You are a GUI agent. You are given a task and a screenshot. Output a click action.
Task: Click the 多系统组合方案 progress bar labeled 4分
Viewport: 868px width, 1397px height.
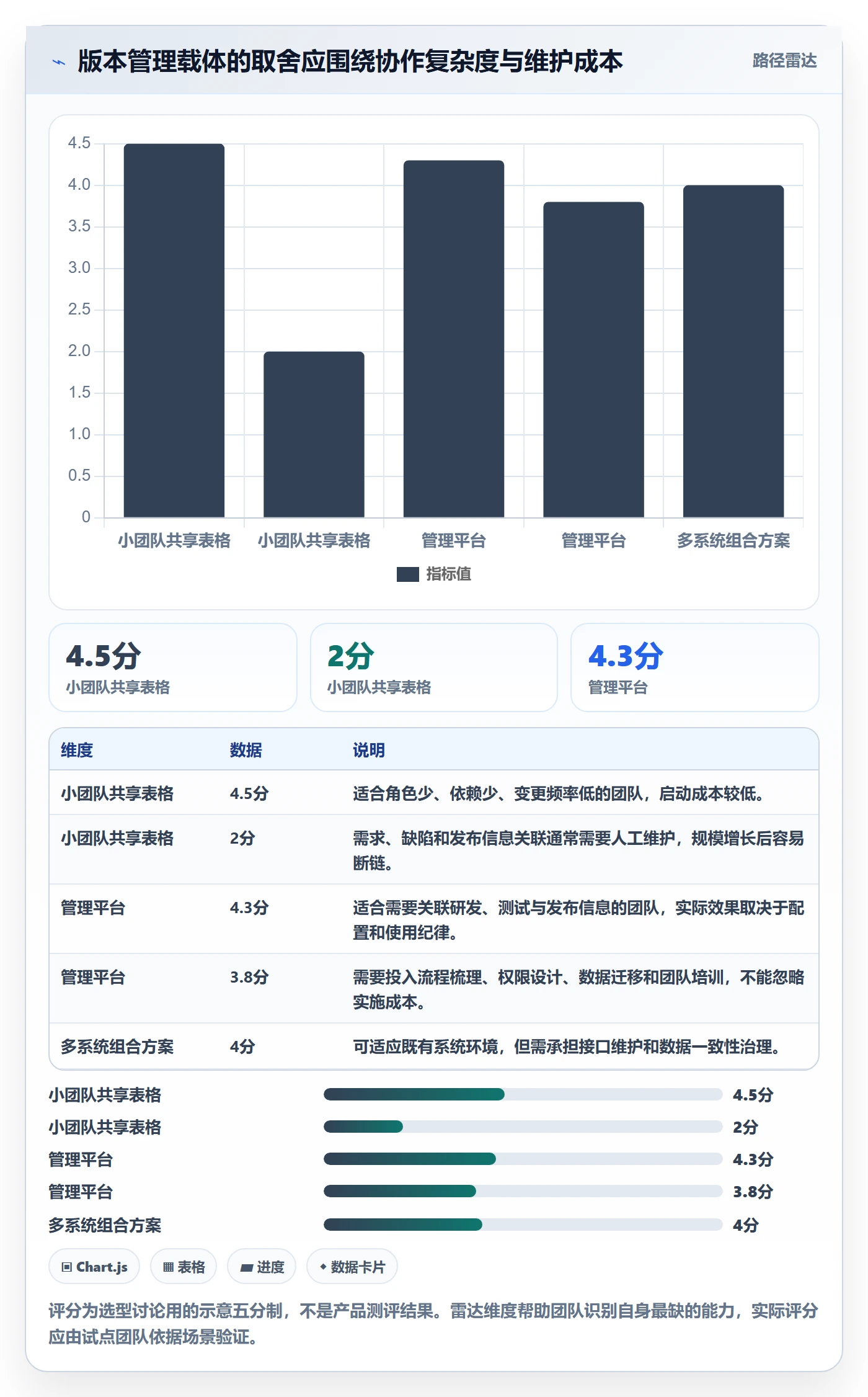coord(523,1225)
